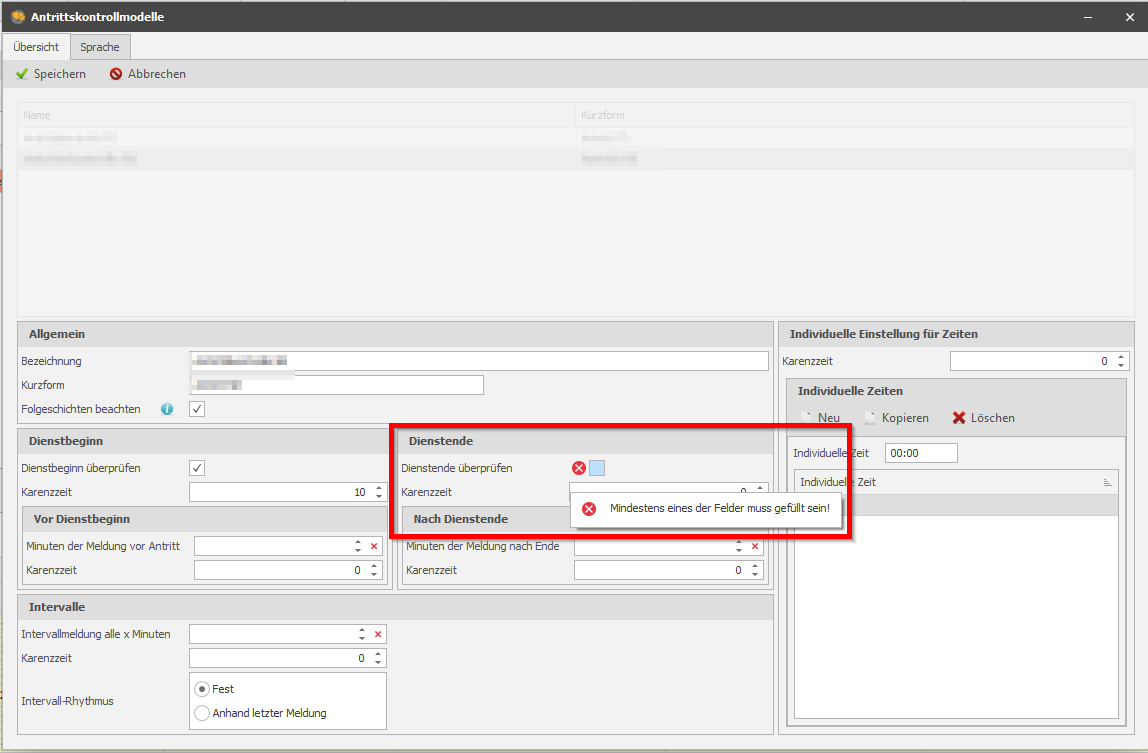Clear Minuten der Meldung vor Antritt with red X

click(374, 546)
